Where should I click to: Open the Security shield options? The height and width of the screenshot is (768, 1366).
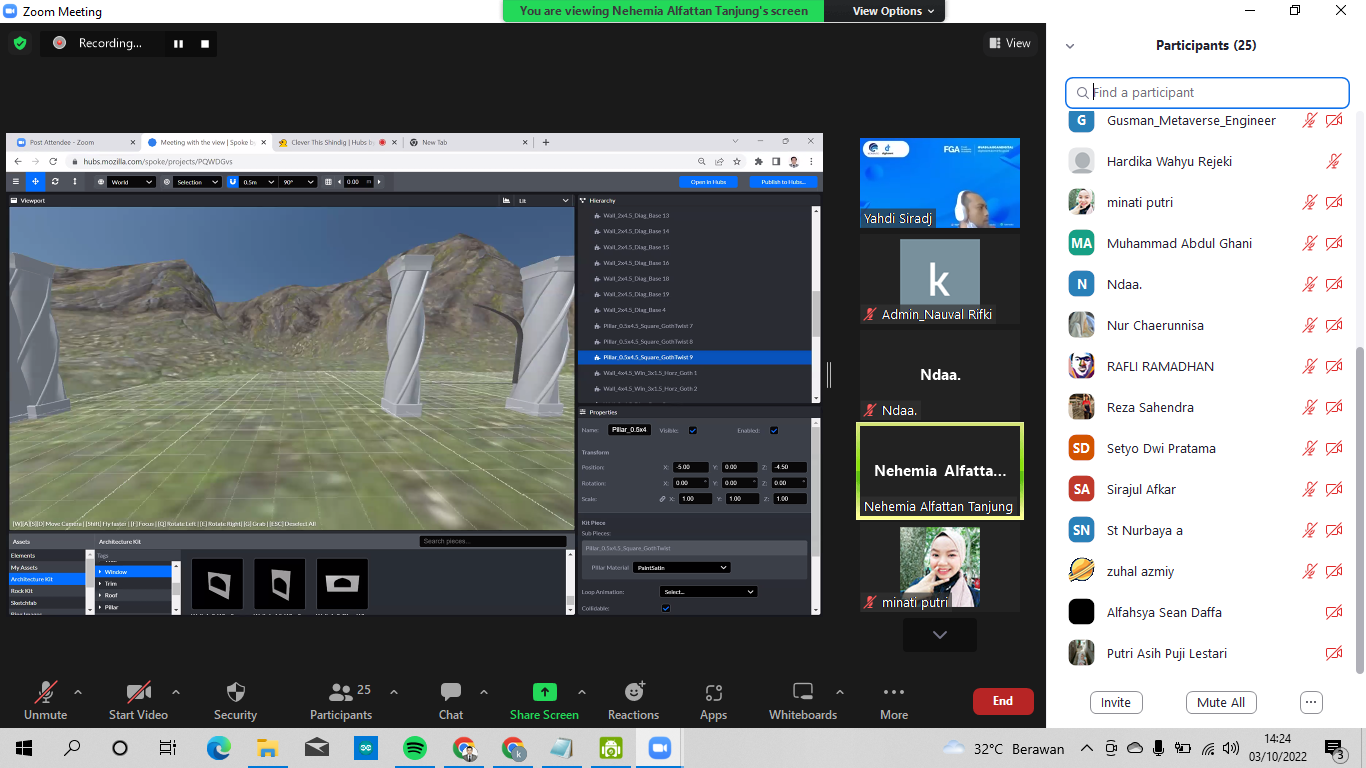(235, 692)
